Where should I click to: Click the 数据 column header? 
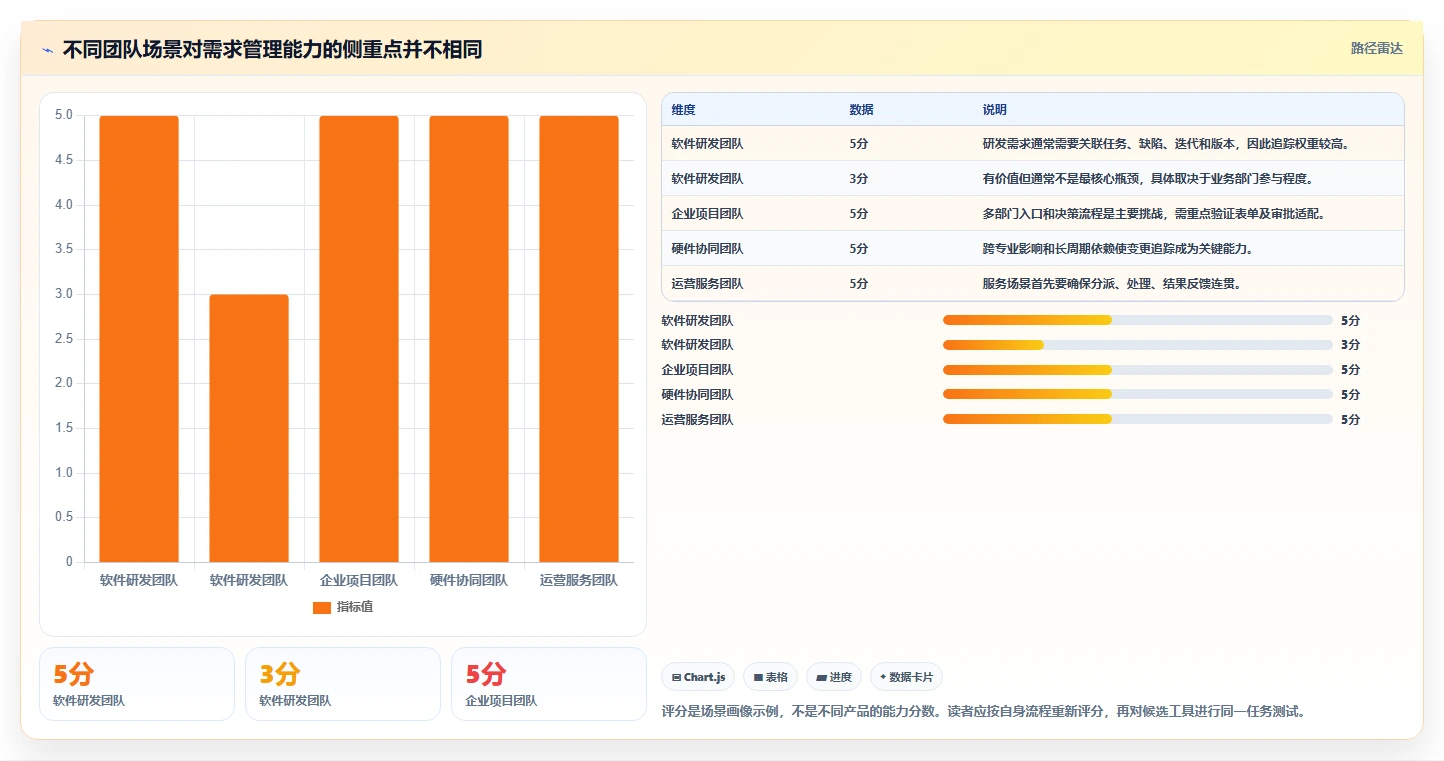(862, 110)
